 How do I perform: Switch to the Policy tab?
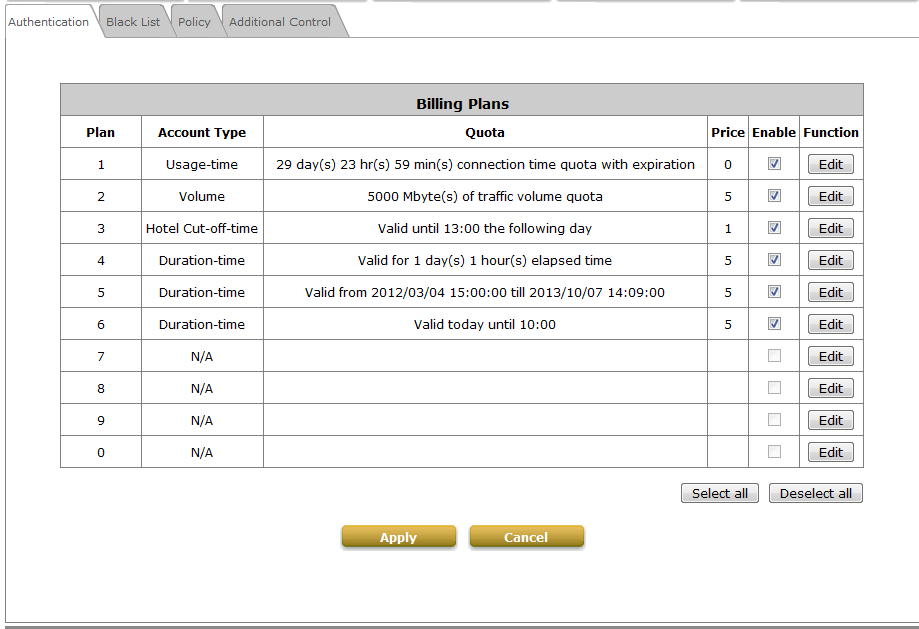[x=194, y=22]
